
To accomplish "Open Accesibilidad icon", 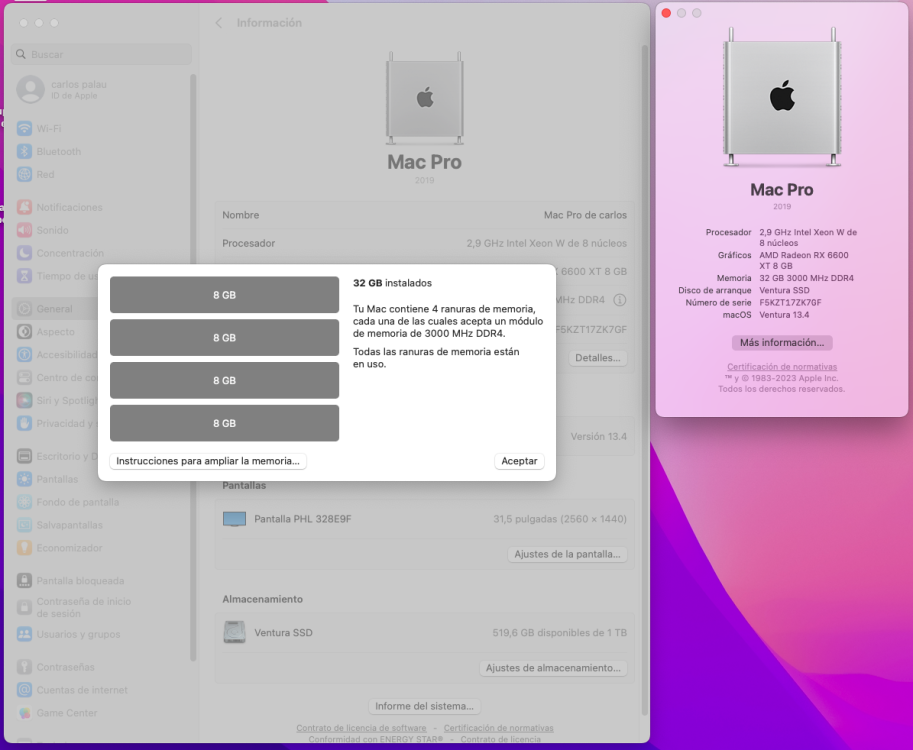I will point(24,355).
